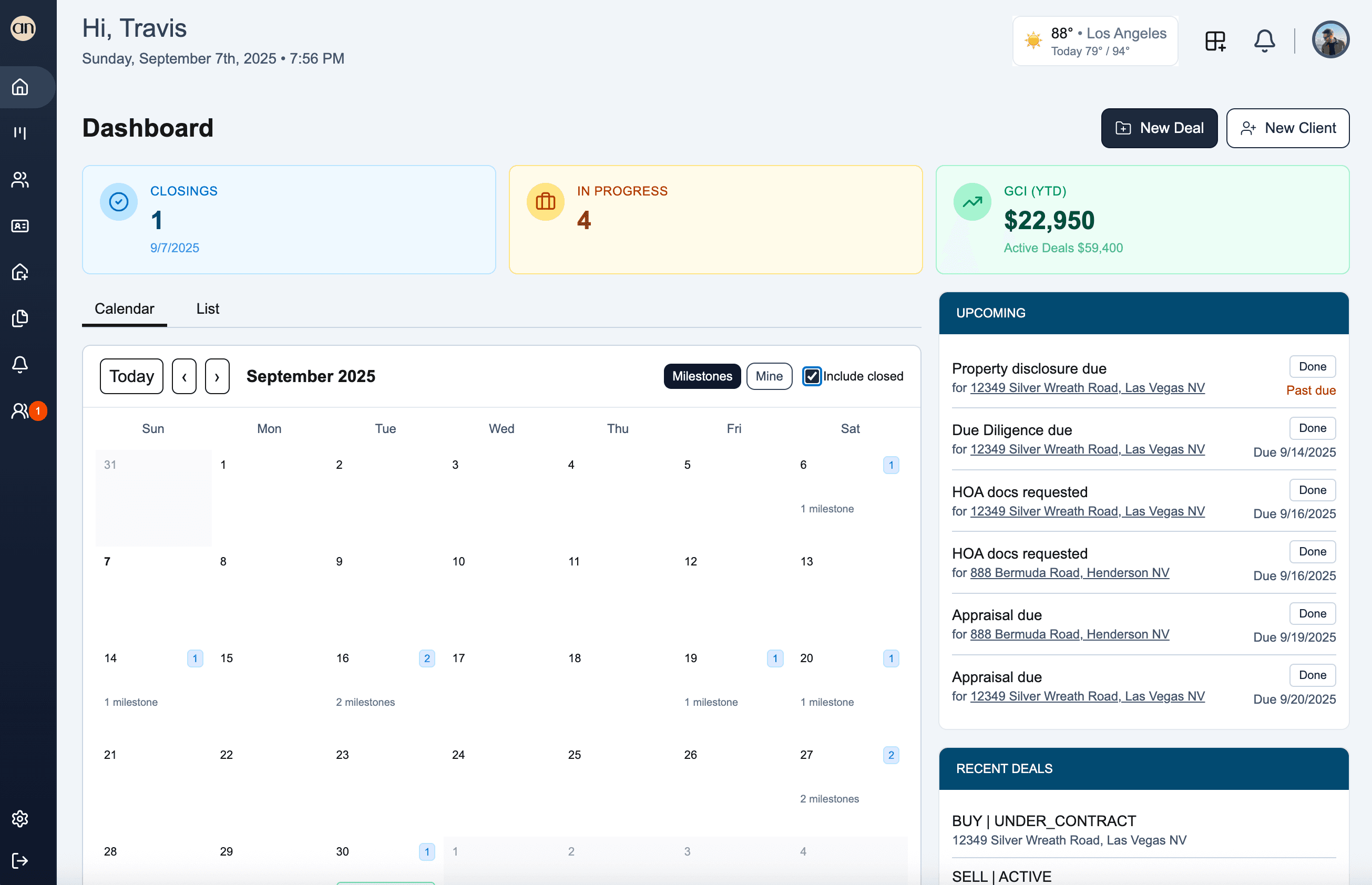1372x885 pixels.
Task: Open the user profile avatar
Action: coord(1330,39)
